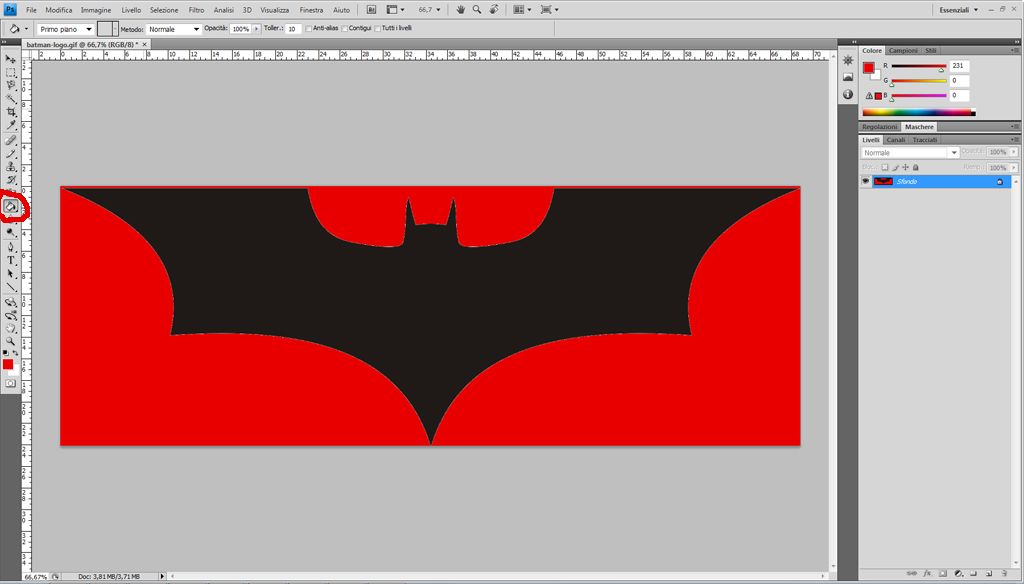Viewport: 1024px width, 584px height.
Task: Click the Zoom magnifier in application bar
Action: pos(477,10)
